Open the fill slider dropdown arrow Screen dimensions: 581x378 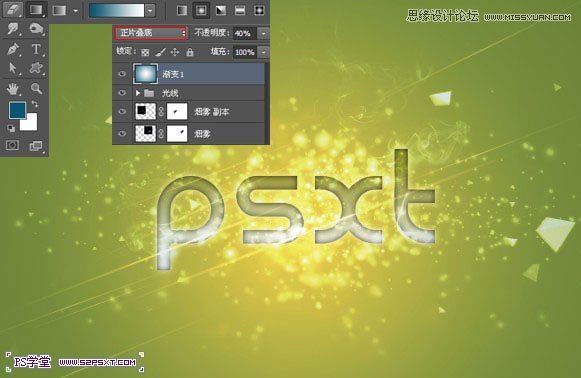click(x=263, y=52)
